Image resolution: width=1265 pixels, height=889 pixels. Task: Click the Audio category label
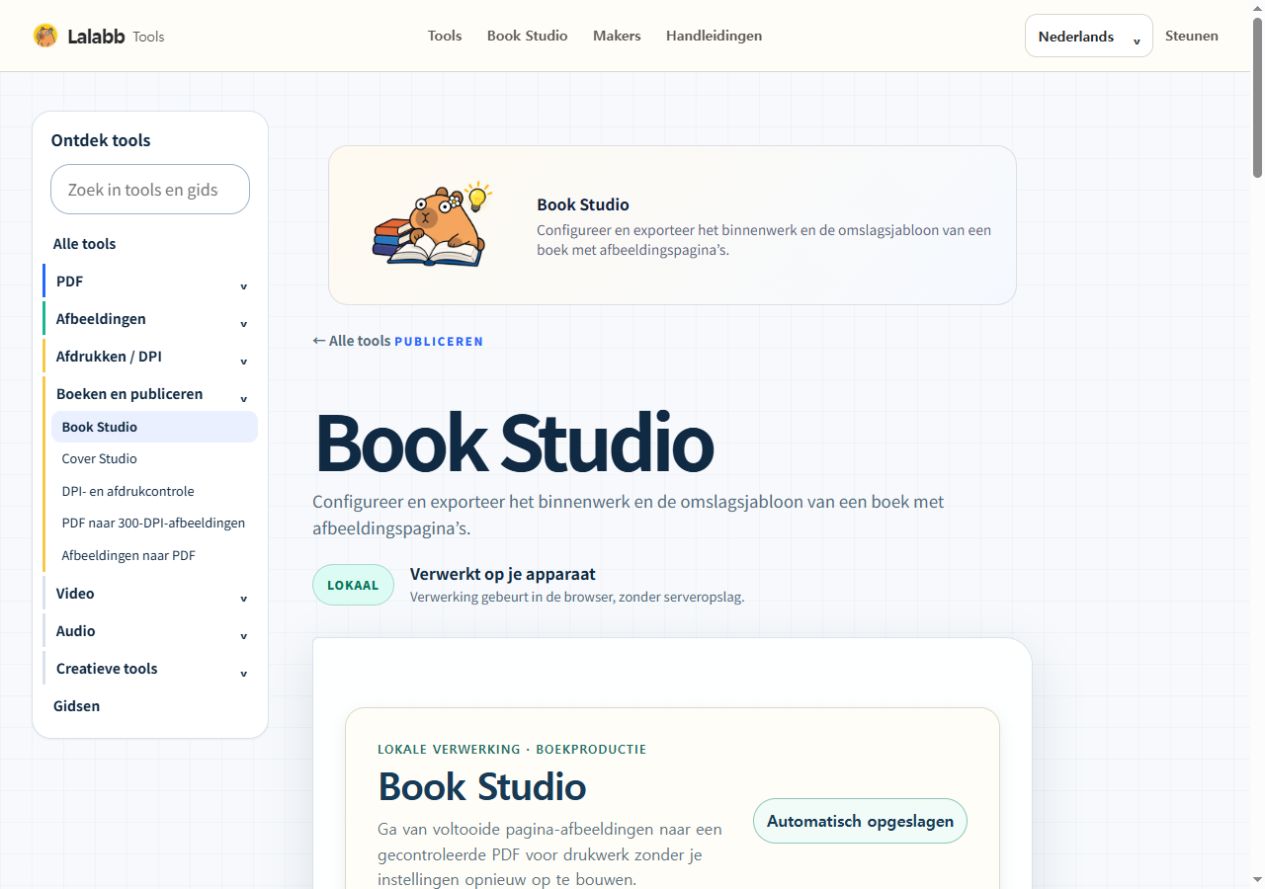[75, 631]
